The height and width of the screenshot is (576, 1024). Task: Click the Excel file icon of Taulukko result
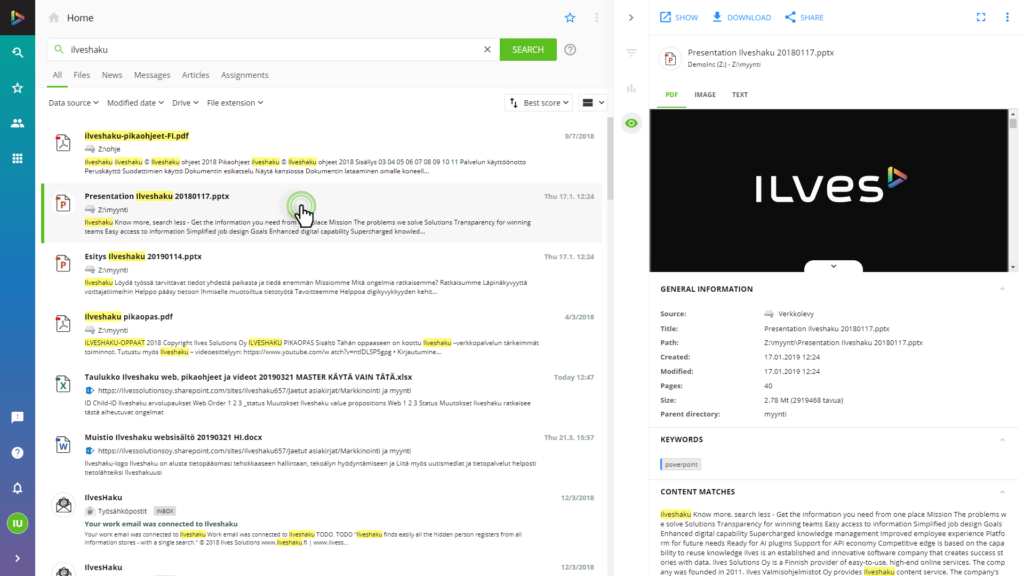(63, 384)
